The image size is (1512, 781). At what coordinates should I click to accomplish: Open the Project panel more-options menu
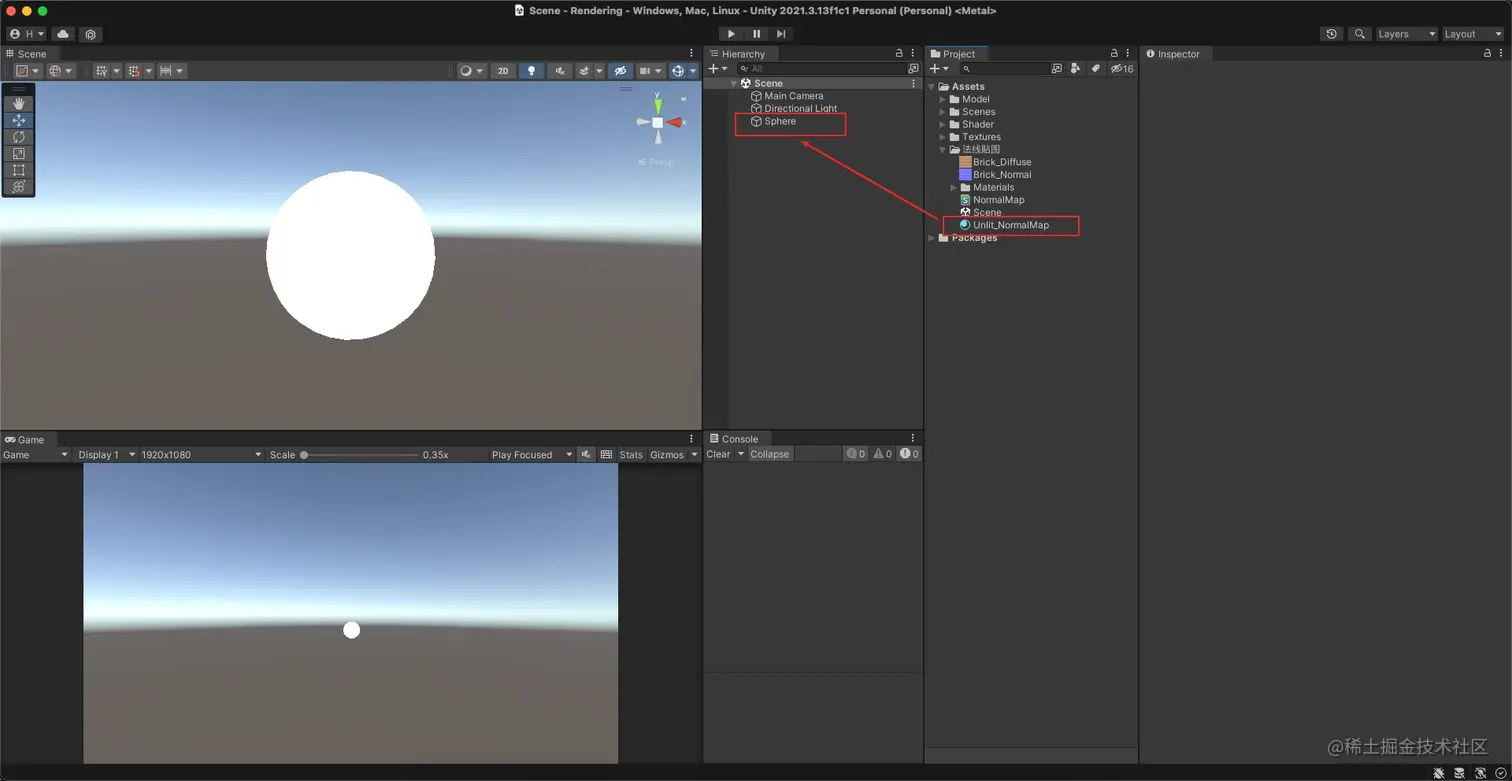click(x=1128, y=54)
